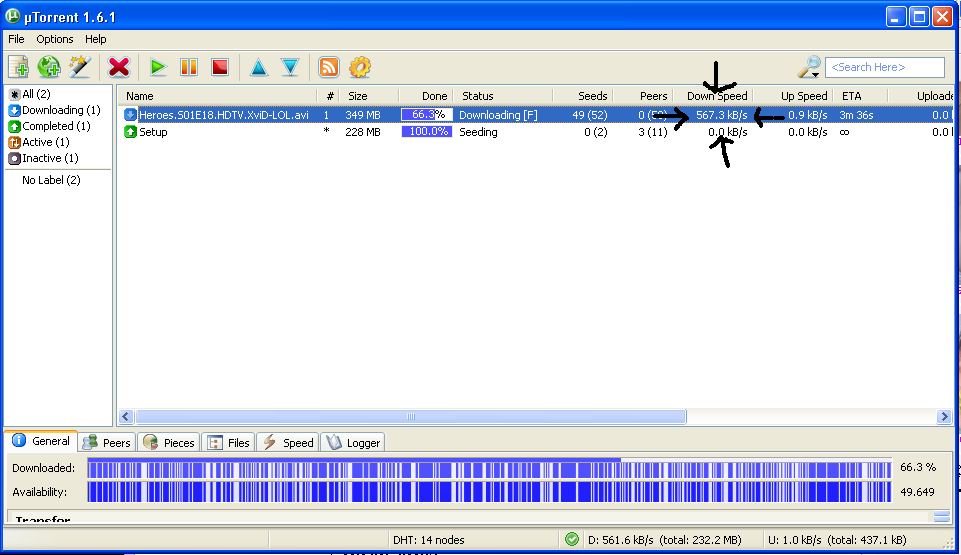961x555 pixels.
Task: Open the search engine magnifier dropdown
Action: 809,67
